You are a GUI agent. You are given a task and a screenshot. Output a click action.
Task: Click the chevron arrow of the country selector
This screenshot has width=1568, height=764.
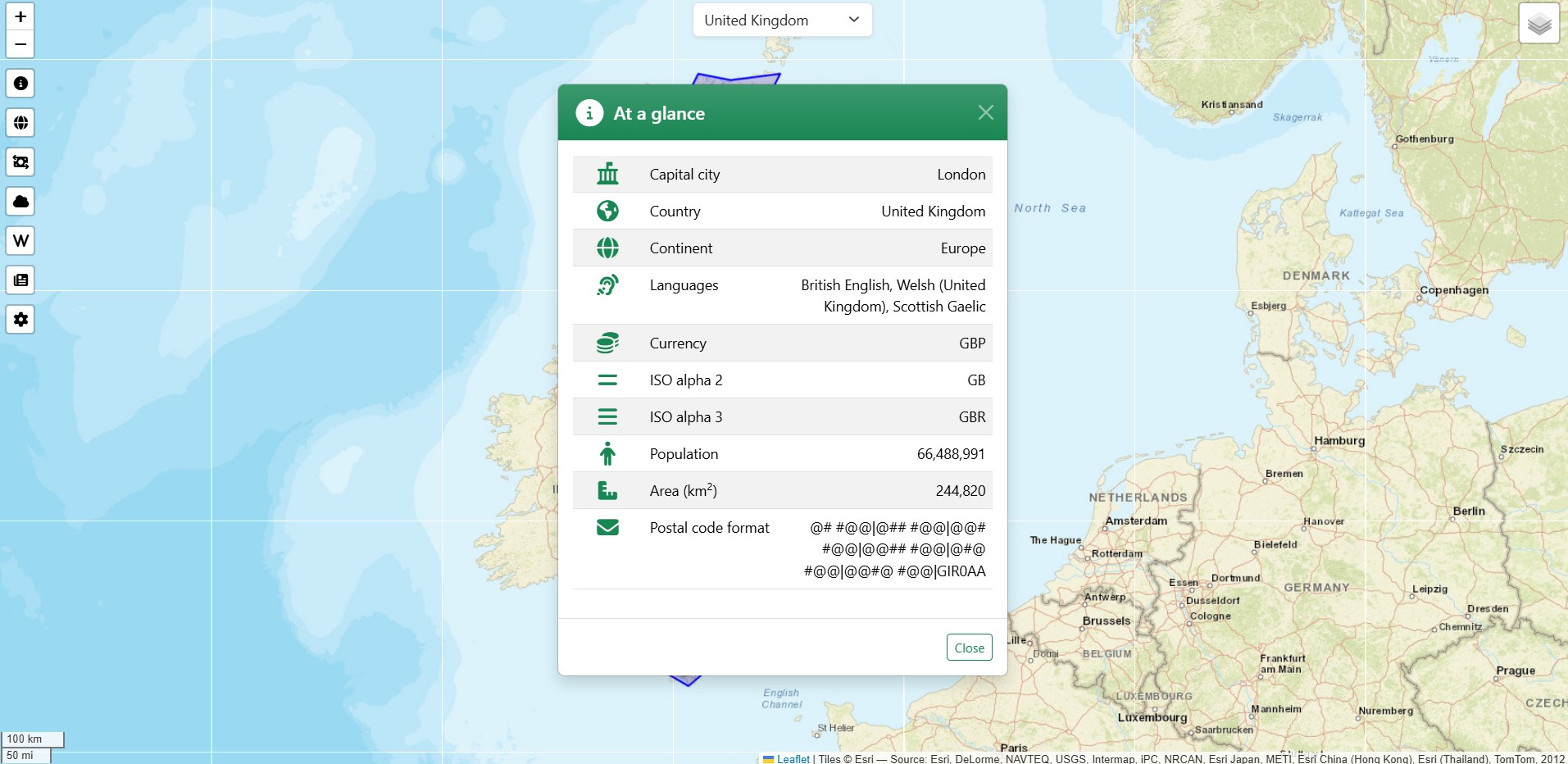pos(853,20)
